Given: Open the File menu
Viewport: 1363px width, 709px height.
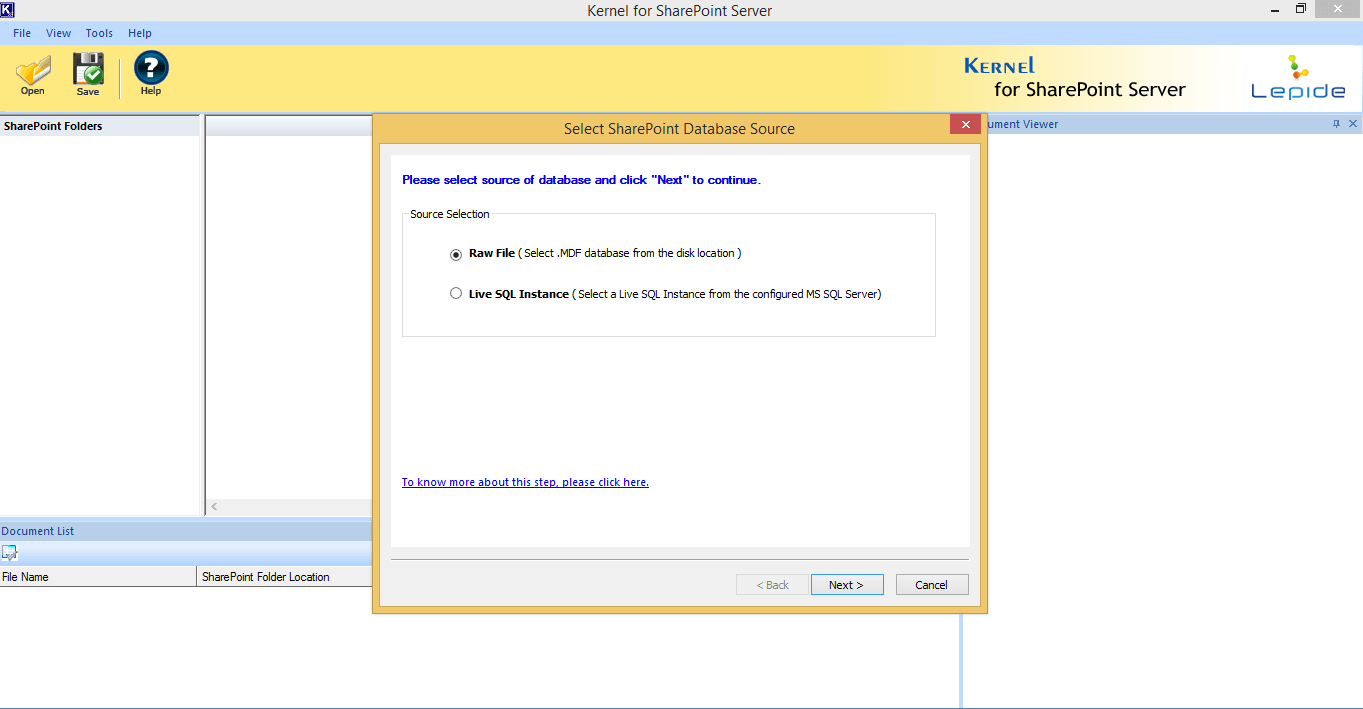Looking at the screenshot, I should pyautogui.click(x=22, y=33).
